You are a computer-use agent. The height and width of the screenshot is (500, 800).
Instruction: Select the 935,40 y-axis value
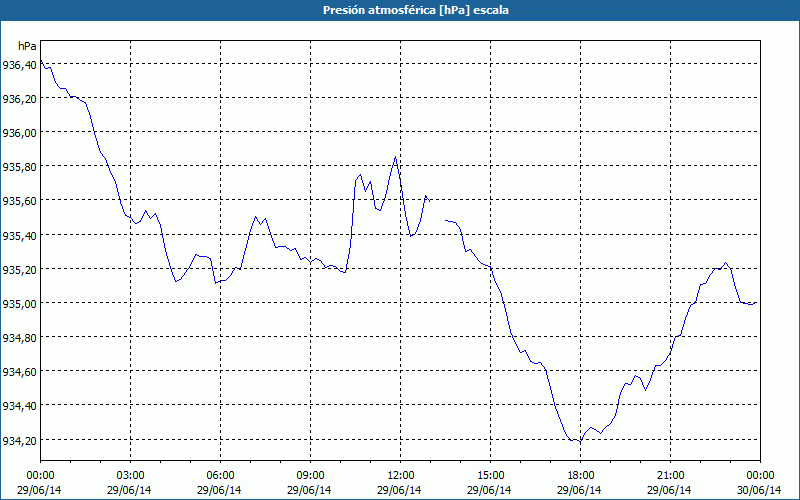pos(19,236)
